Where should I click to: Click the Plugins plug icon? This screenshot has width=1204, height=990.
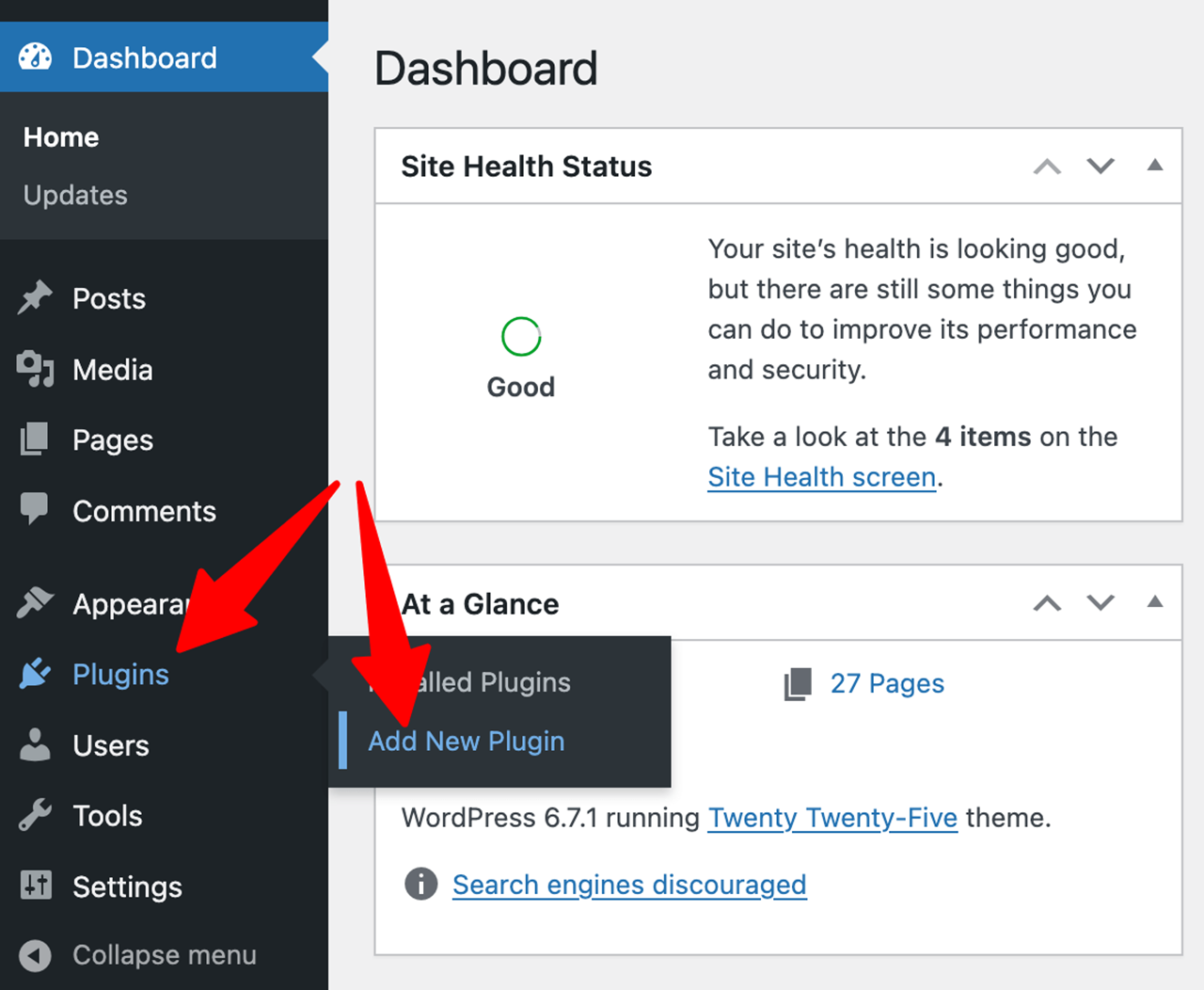pos(36,674)
